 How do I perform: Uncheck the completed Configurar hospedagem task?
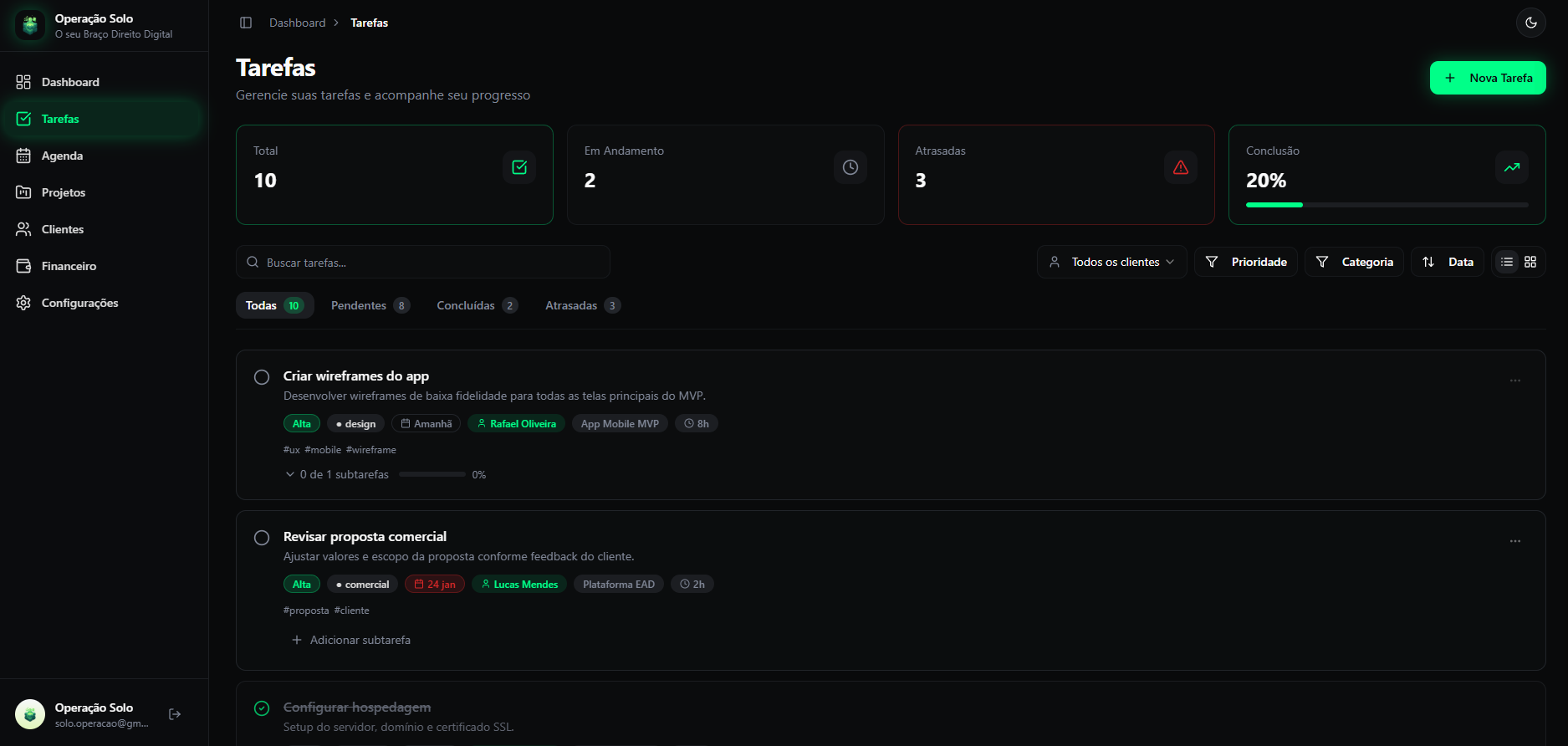pos(262,708)
